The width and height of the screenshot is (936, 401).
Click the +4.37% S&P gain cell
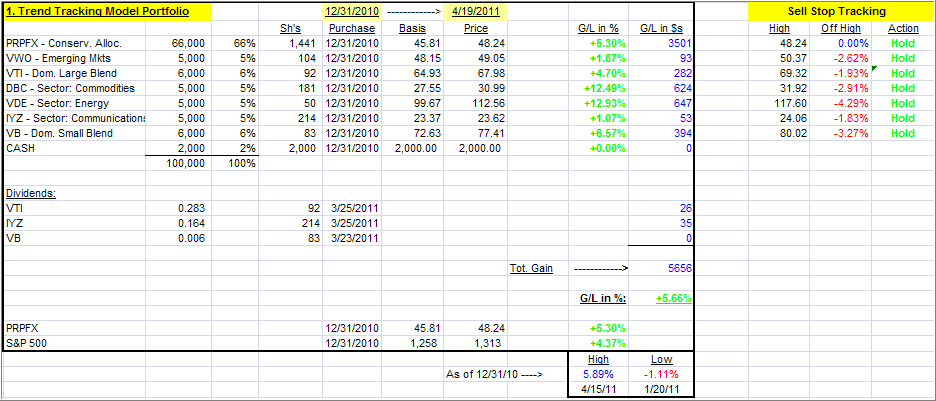pyautogui.click(x=599, y=343)
